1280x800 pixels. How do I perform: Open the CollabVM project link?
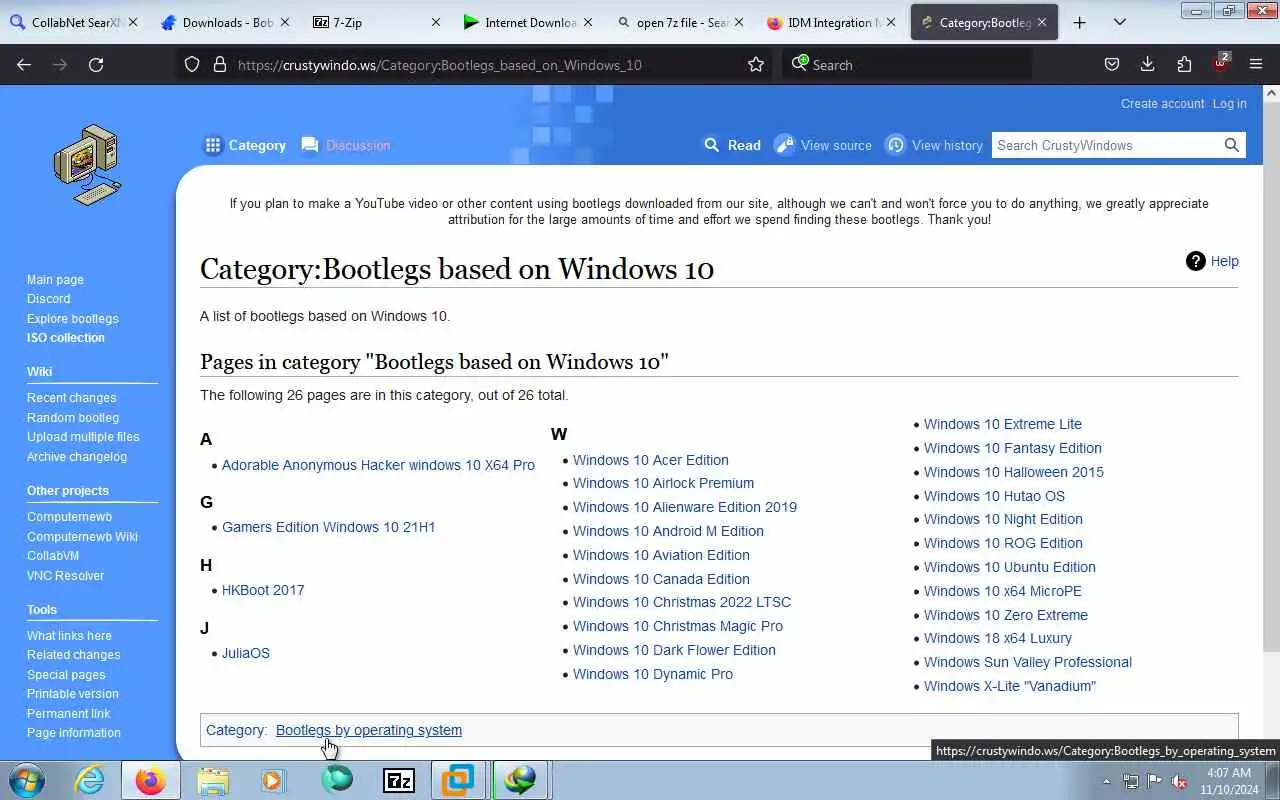(x=53, y=556)
